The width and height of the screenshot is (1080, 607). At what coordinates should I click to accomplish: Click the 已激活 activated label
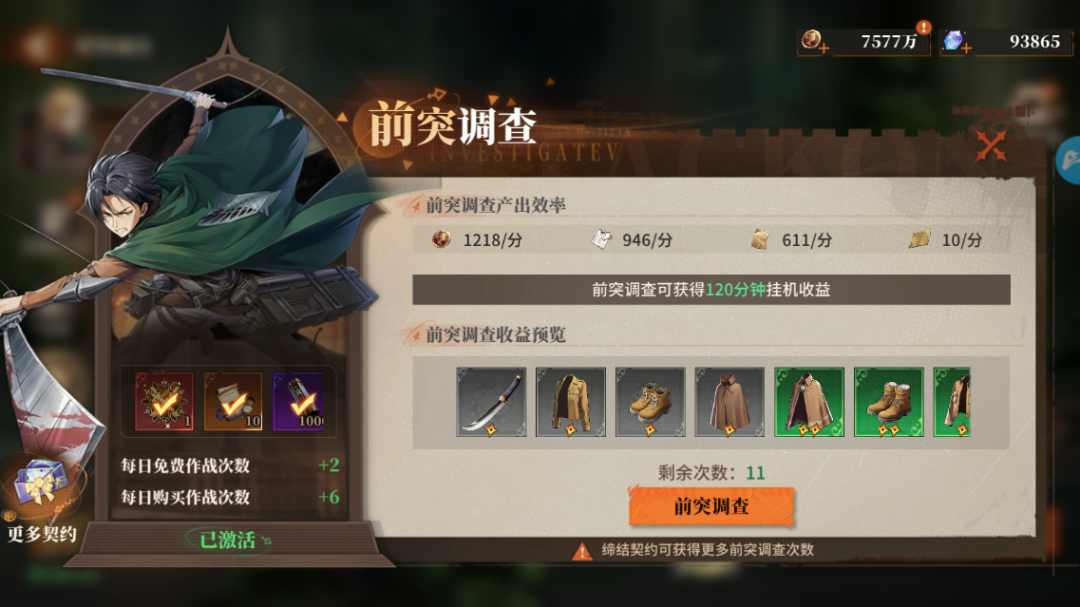tap(229, 539)
